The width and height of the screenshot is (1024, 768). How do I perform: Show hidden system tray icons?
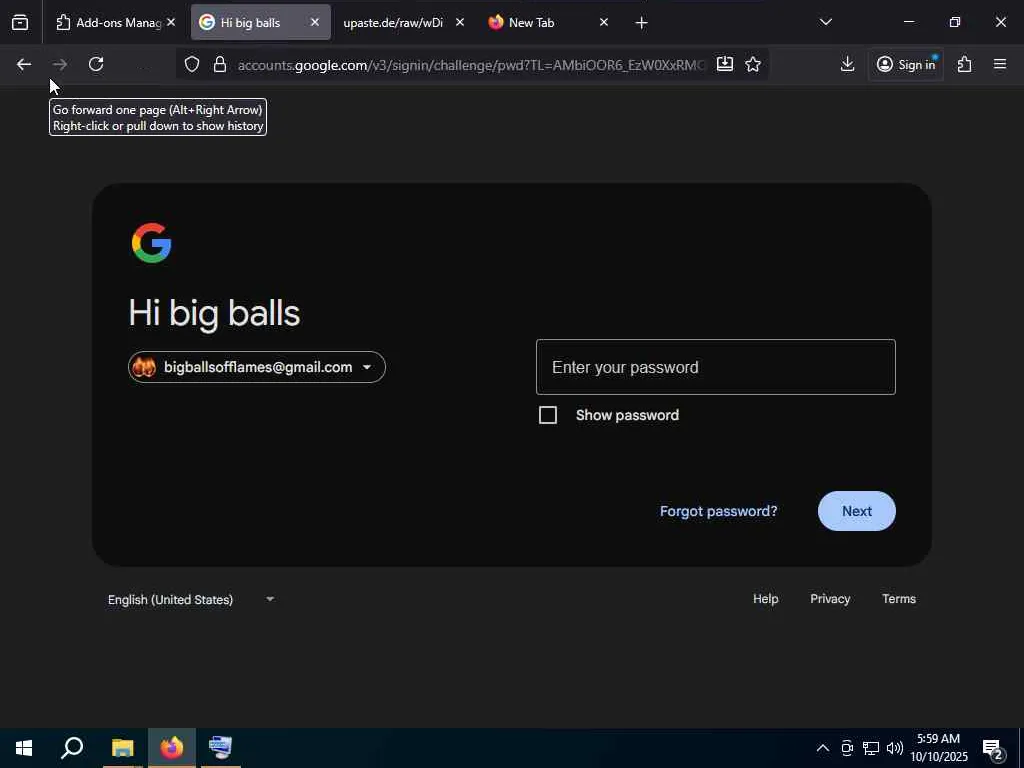[x=822, y=748]
